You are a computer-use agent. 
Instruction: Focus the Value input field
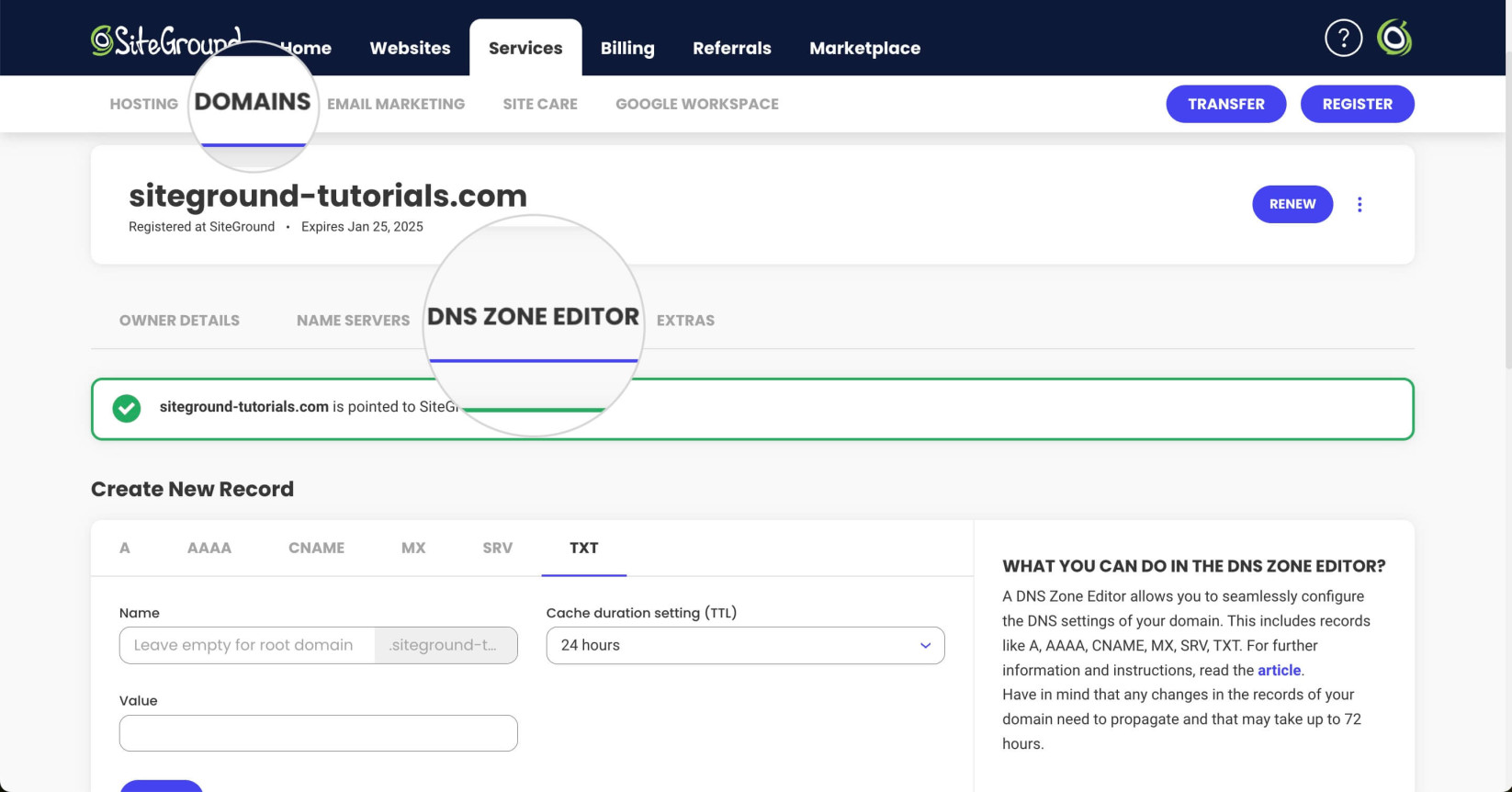pyautogui.click(x=319, y=733)
